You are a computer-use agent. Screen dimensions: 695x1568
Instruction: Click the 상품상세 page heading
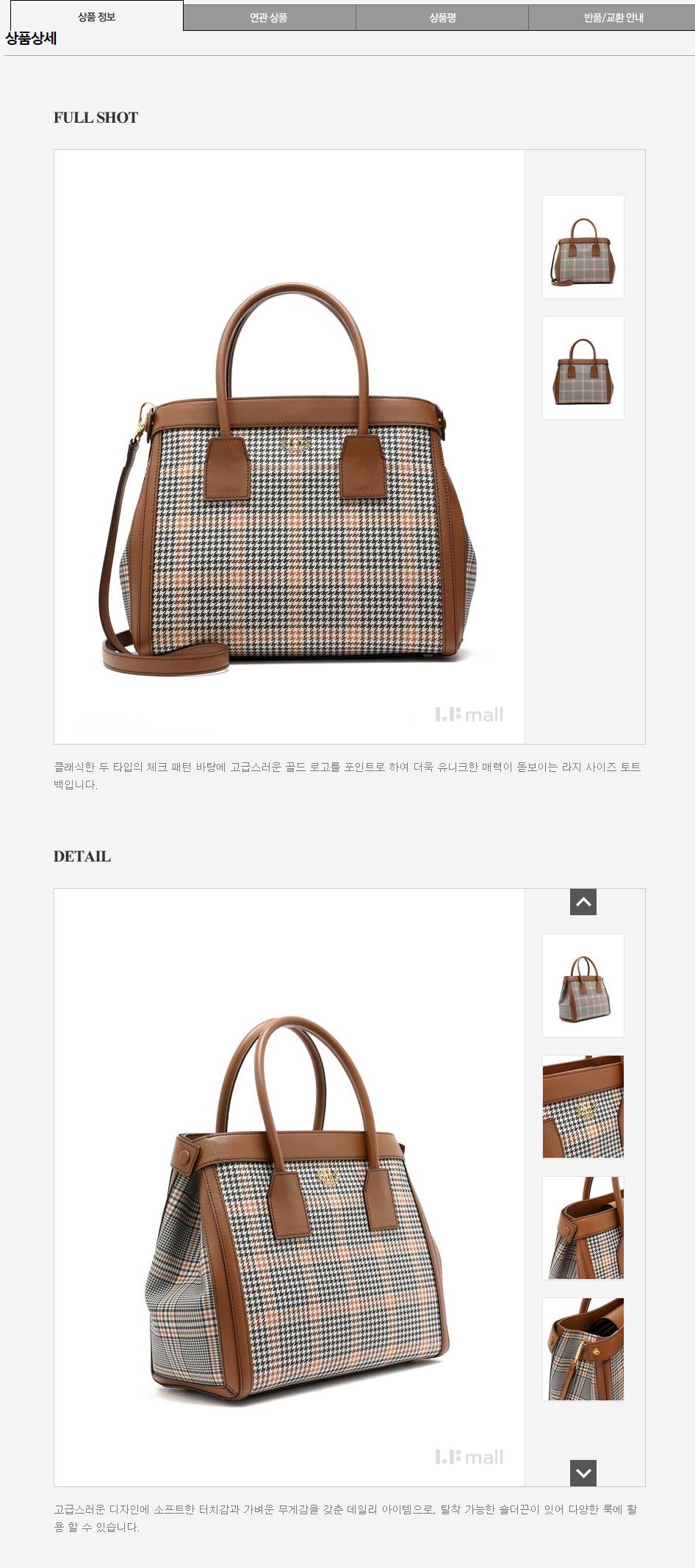[31, 39]
